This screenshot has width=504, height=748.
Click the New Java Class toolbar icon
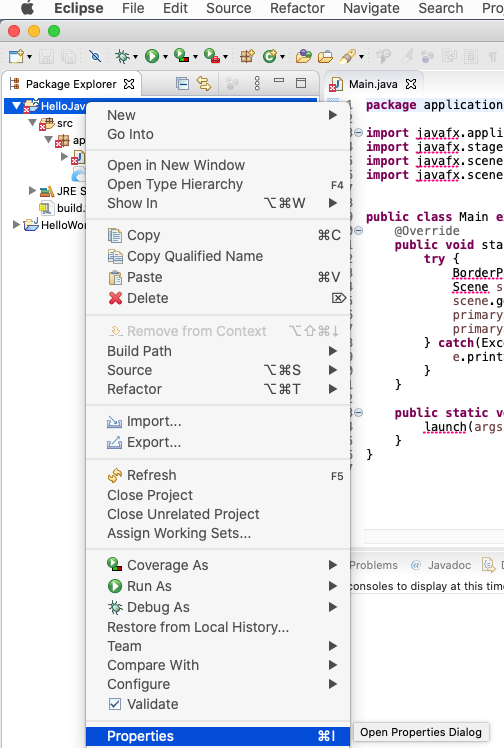(x=269, y=56)
